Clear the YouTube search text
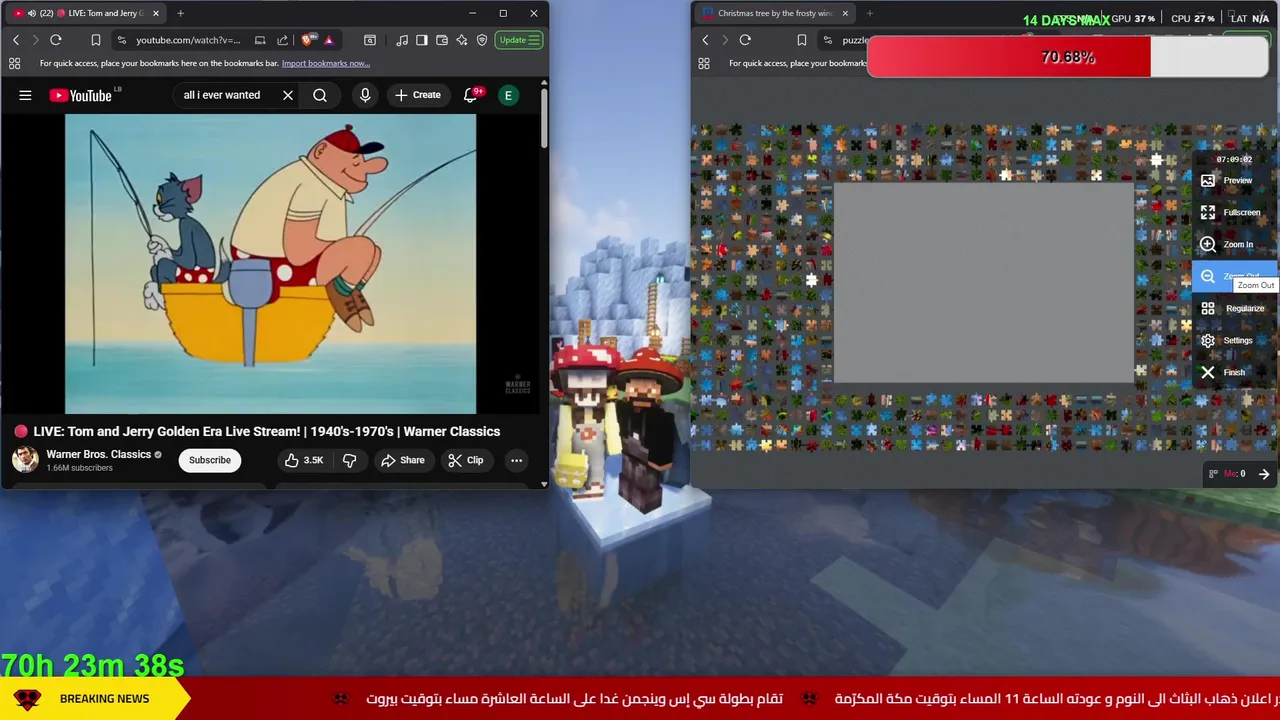This screenshot has width=1280, height=720. point(288,95)
